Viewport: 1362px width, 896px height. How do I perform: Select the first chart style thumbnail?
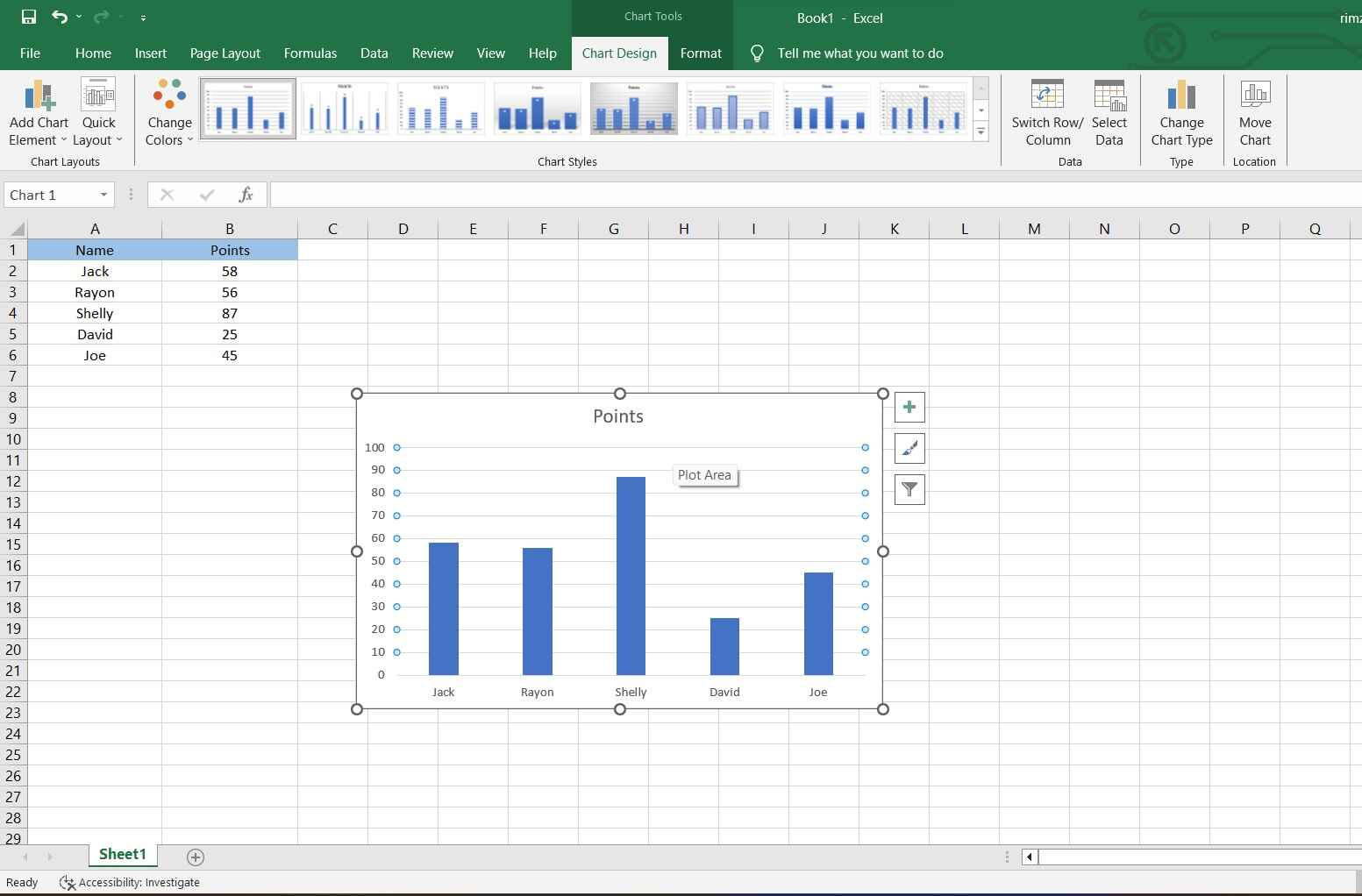point(247,108)
